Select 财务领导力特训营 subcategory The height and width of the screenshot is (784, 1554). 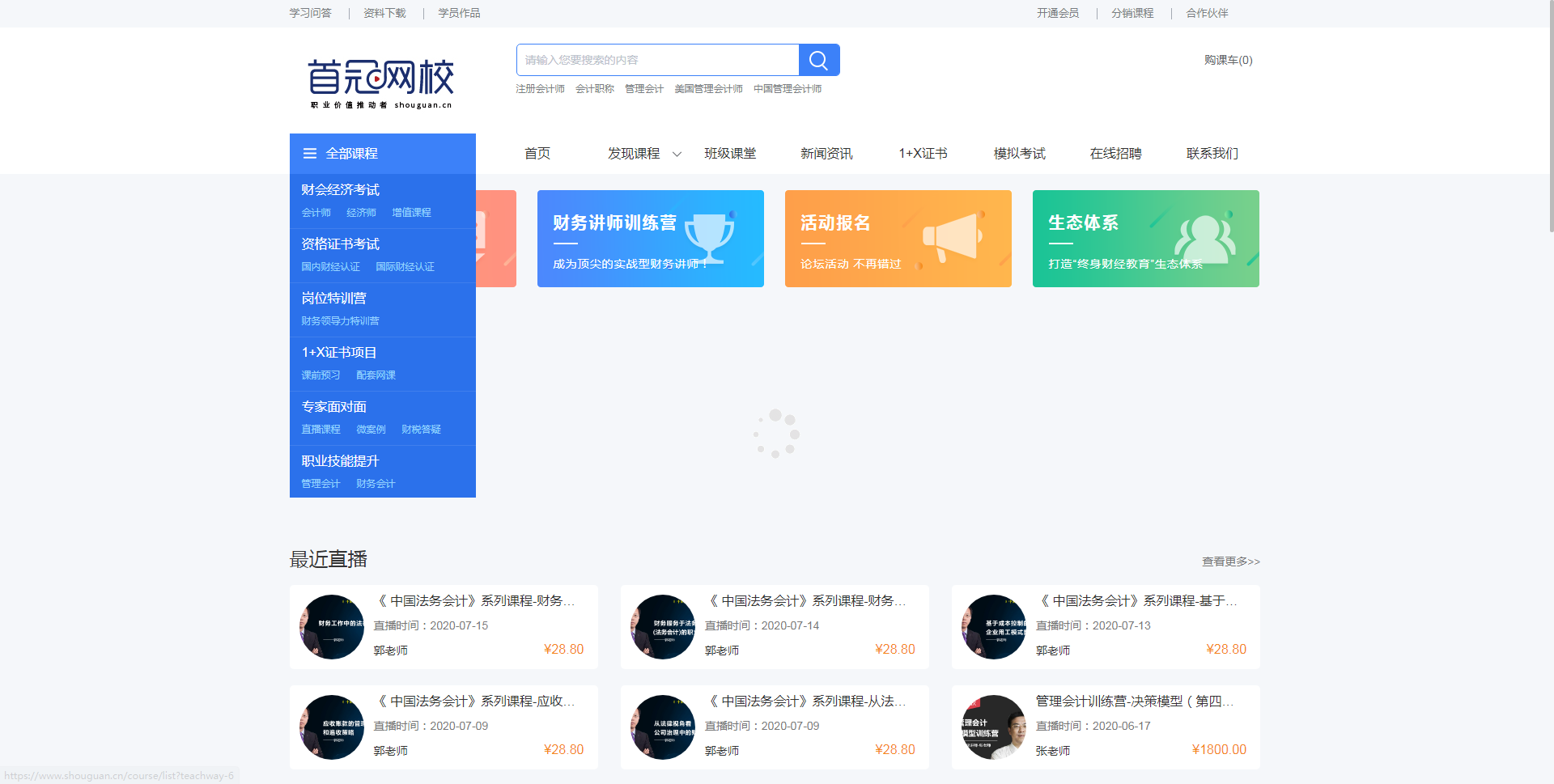(x=340, y=321)
